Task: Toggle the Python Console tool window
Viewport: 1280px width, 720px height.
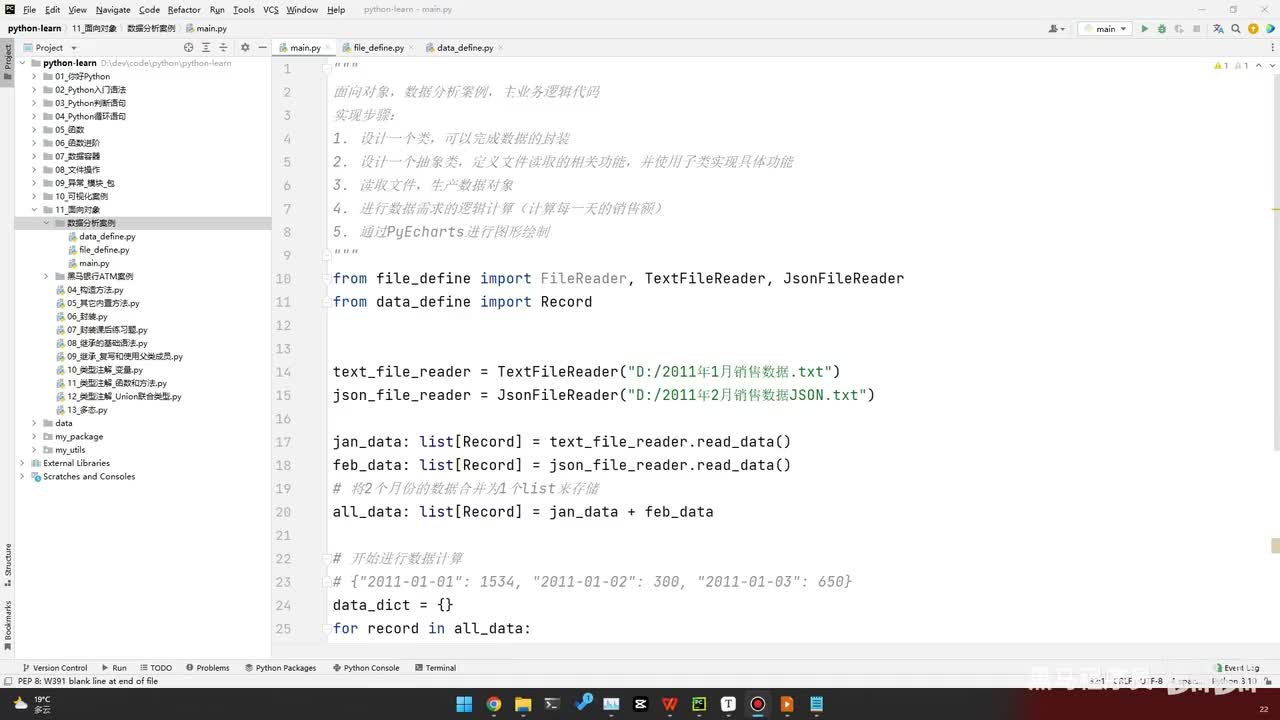Action: pos(365,668)
